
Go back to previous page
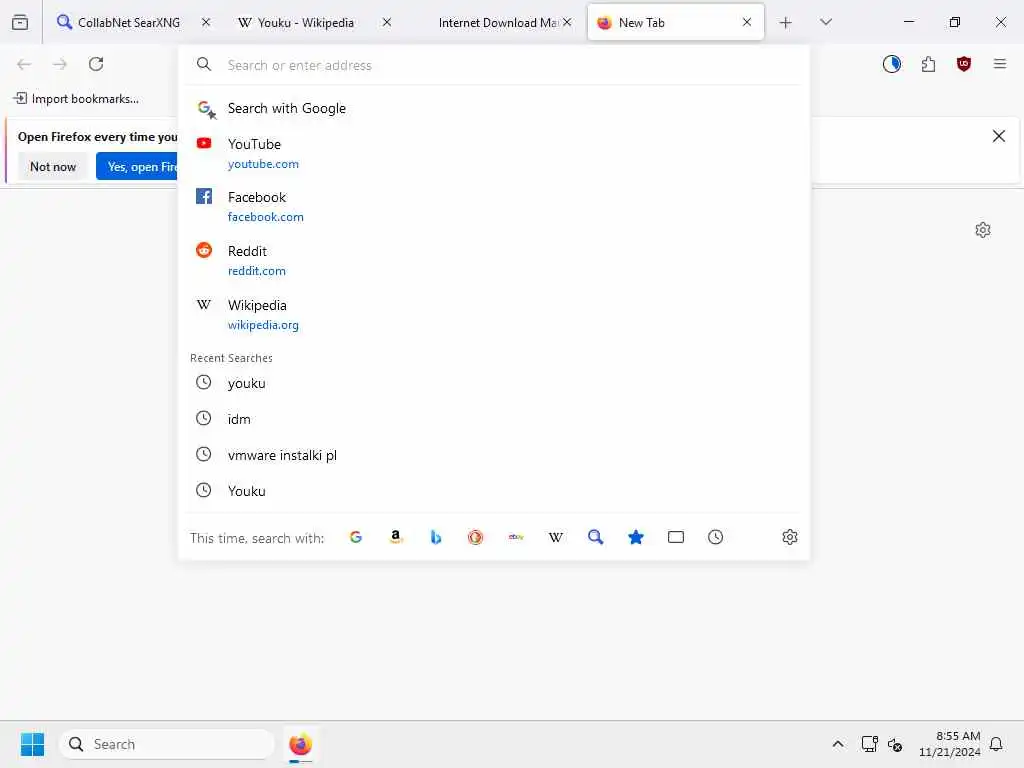pyautogui.click(x=24, y=64)
